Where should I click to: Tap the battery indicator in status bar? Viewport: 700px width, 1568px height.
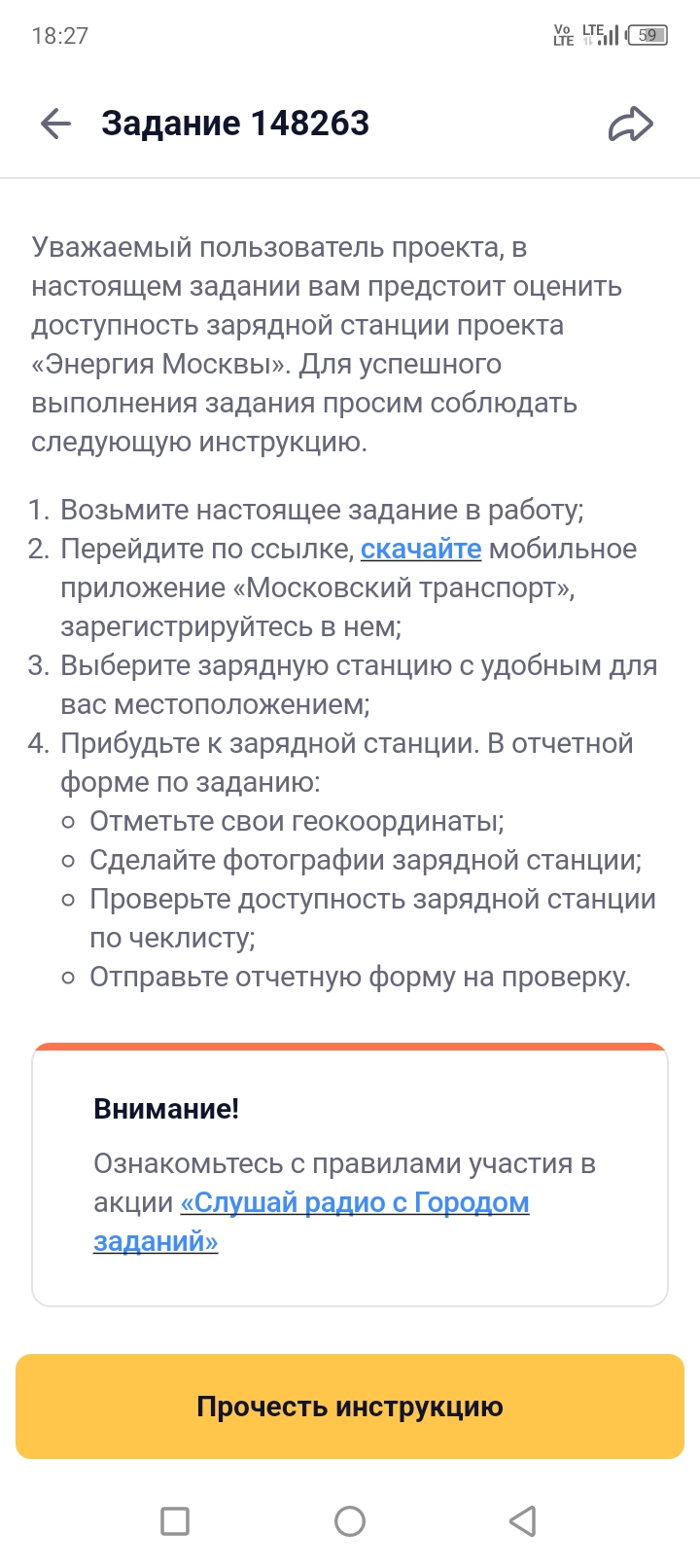click(x=647, y=35)
